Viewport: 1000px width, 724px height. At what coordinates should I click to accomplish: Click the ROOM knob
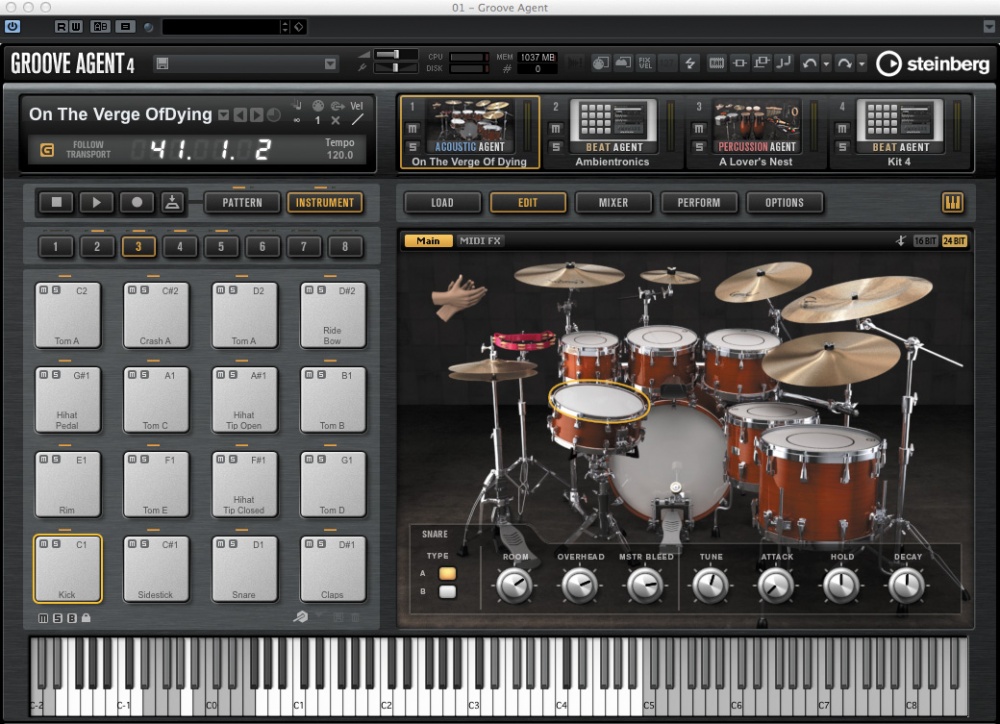point(514,585)
